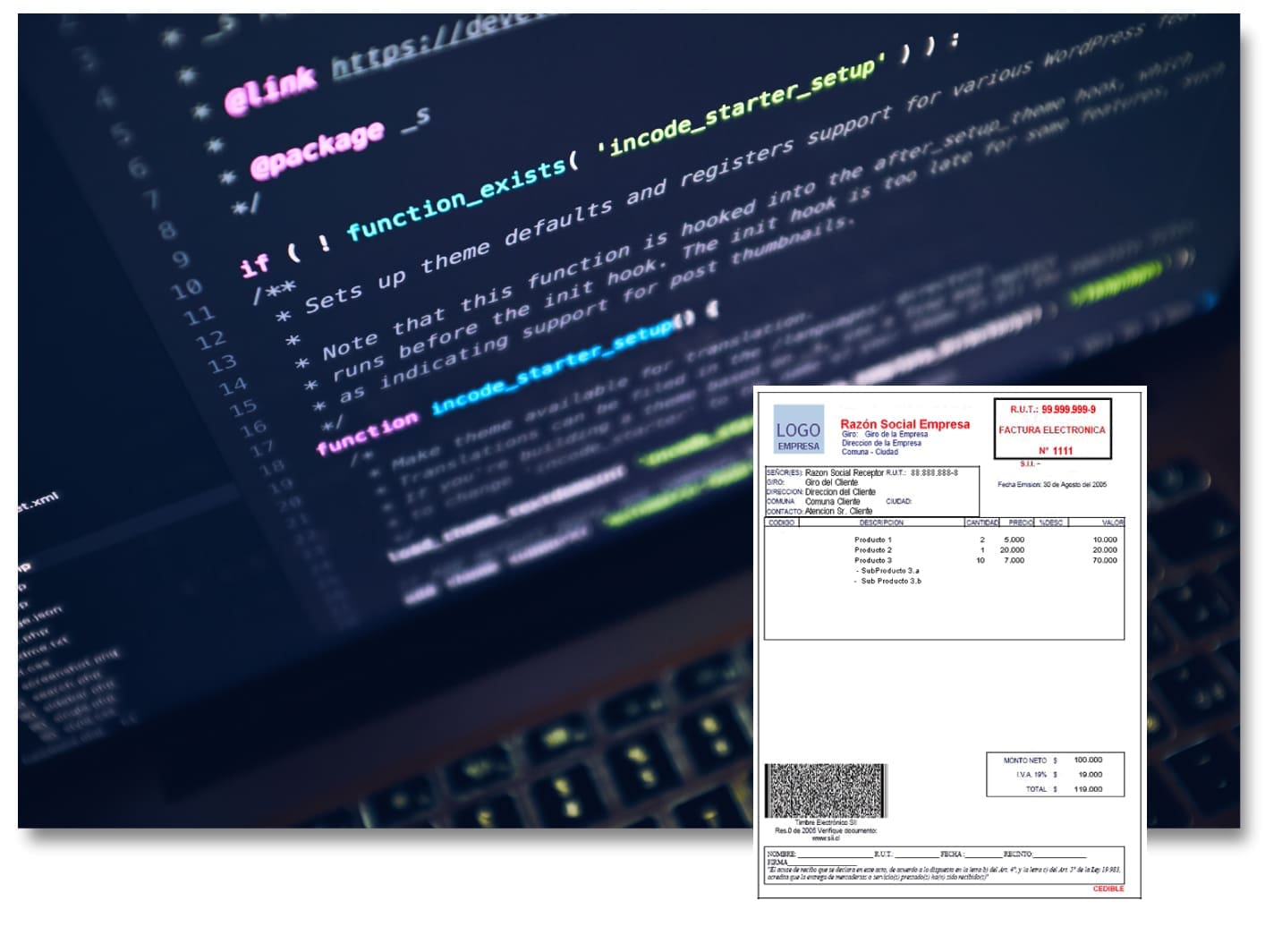This screenshot has width=1282, height=952.
Task: Click the 'FACTURA ELECTRONICA' title
Action: [1052, 430]
